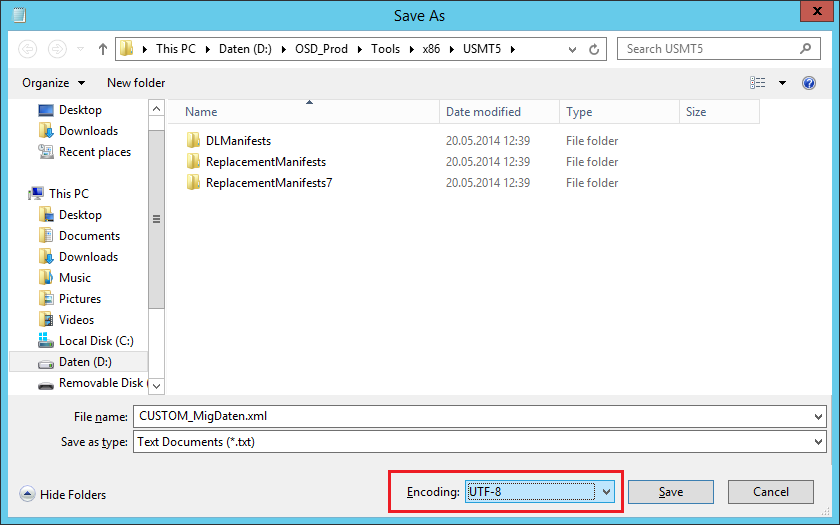Select the DLManifests folder
The image size is (840, 525).
[238, 141]
